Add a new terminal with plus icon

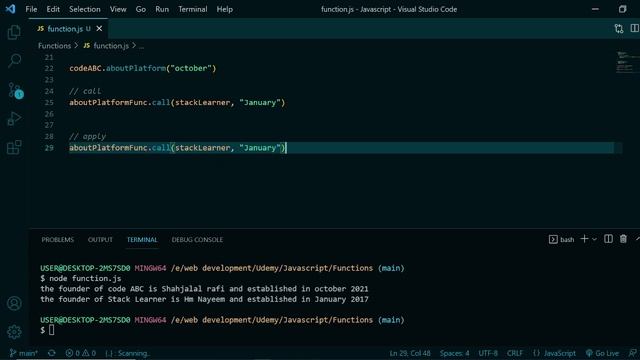point(584,239)
